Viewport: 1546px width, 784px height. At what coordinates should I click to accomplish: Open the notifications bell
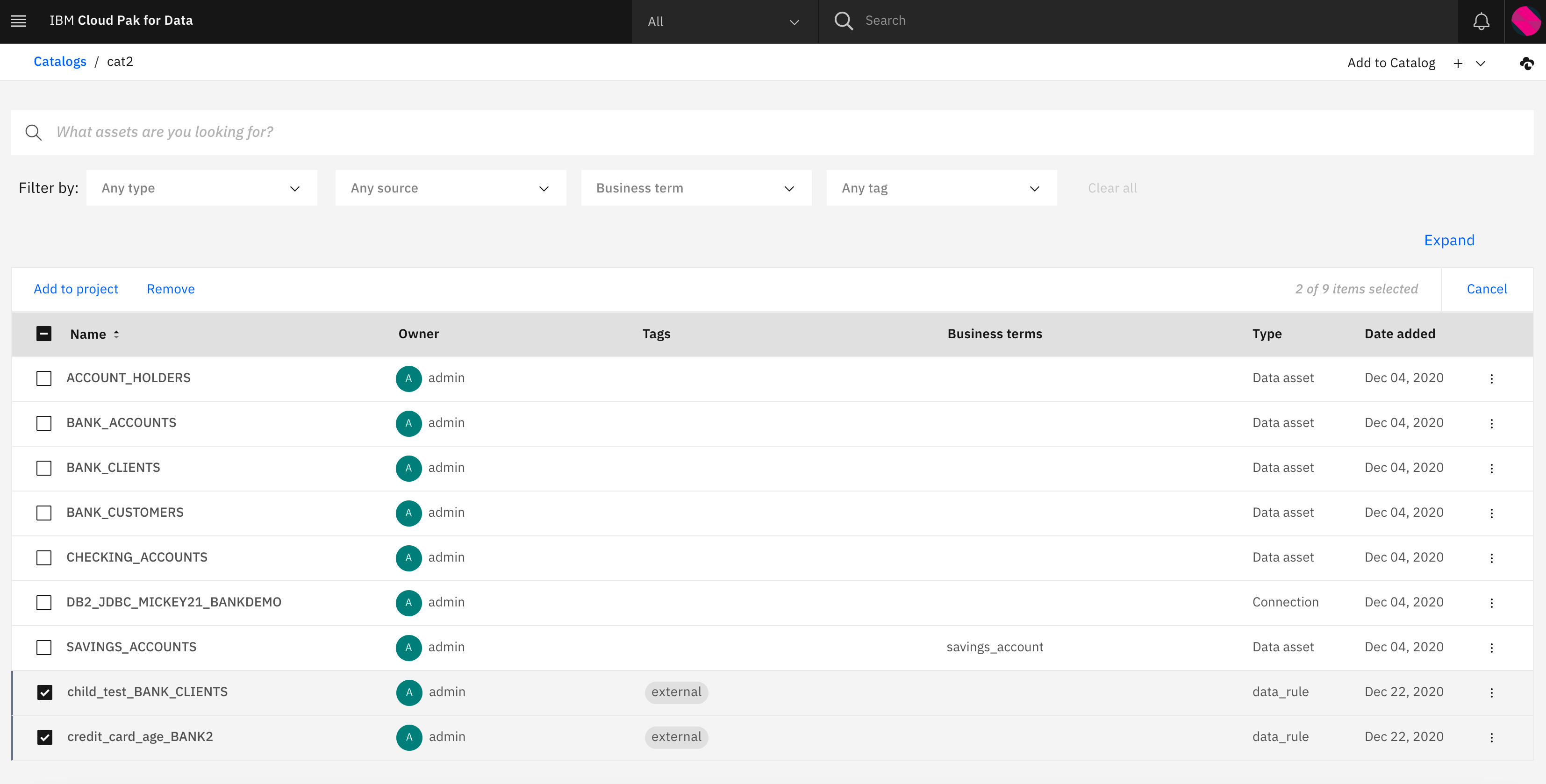pos(1481,21)
